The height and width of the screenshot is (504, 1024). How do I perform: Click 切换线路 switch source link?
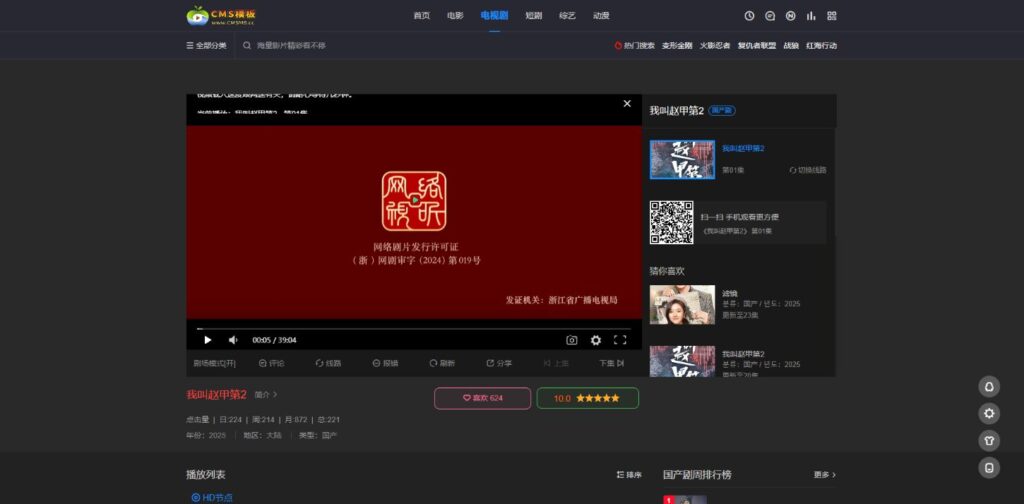click(808, 170)
